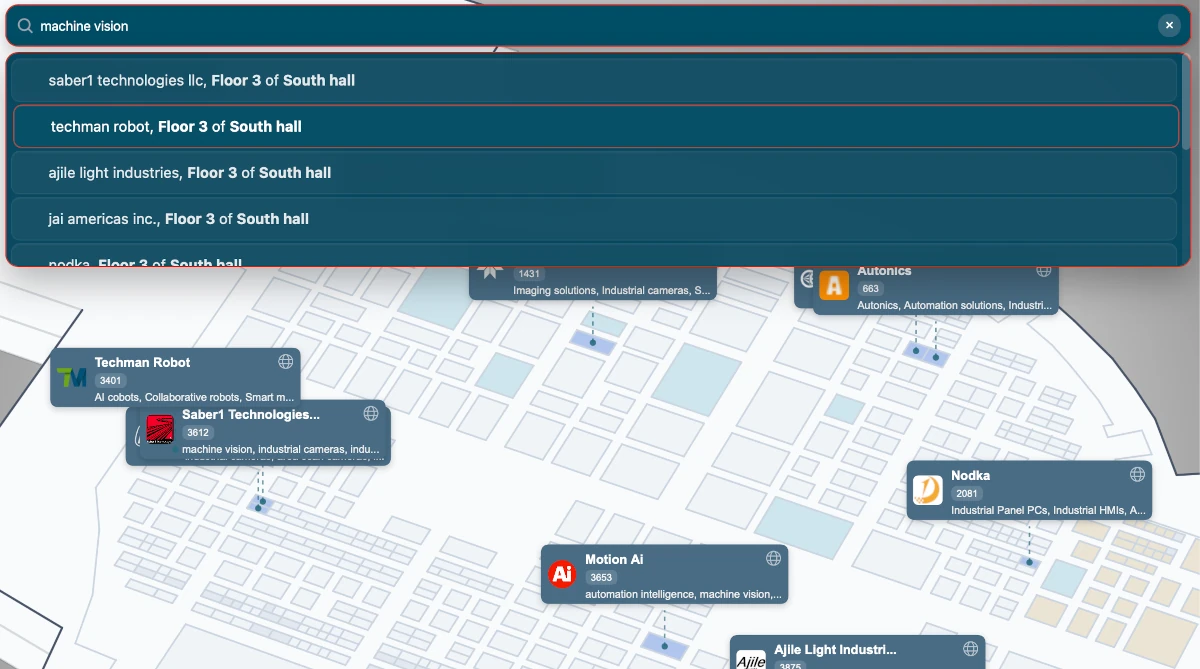Click booth number 1431 badge

point(529,273)
